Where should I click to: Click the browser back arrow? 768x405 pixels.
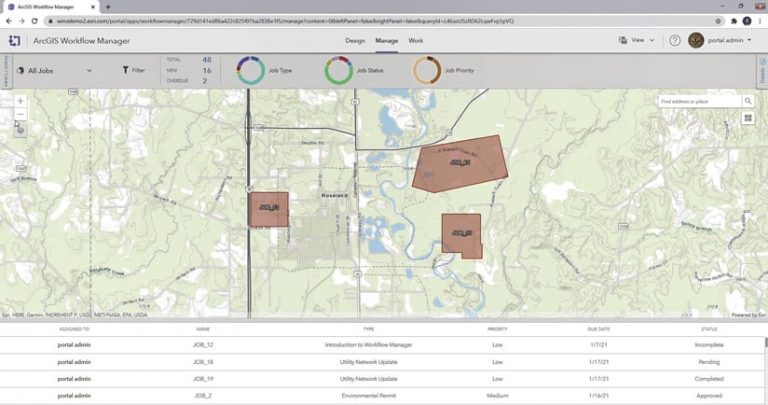9,21
